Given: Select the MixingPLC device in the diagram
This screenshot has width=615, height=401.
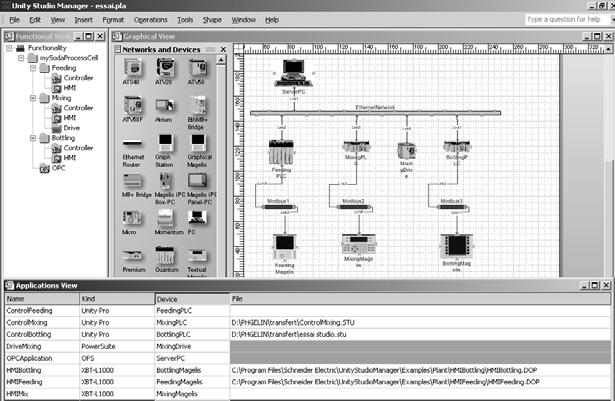Looking at the screenshot, I should (356, 147).
